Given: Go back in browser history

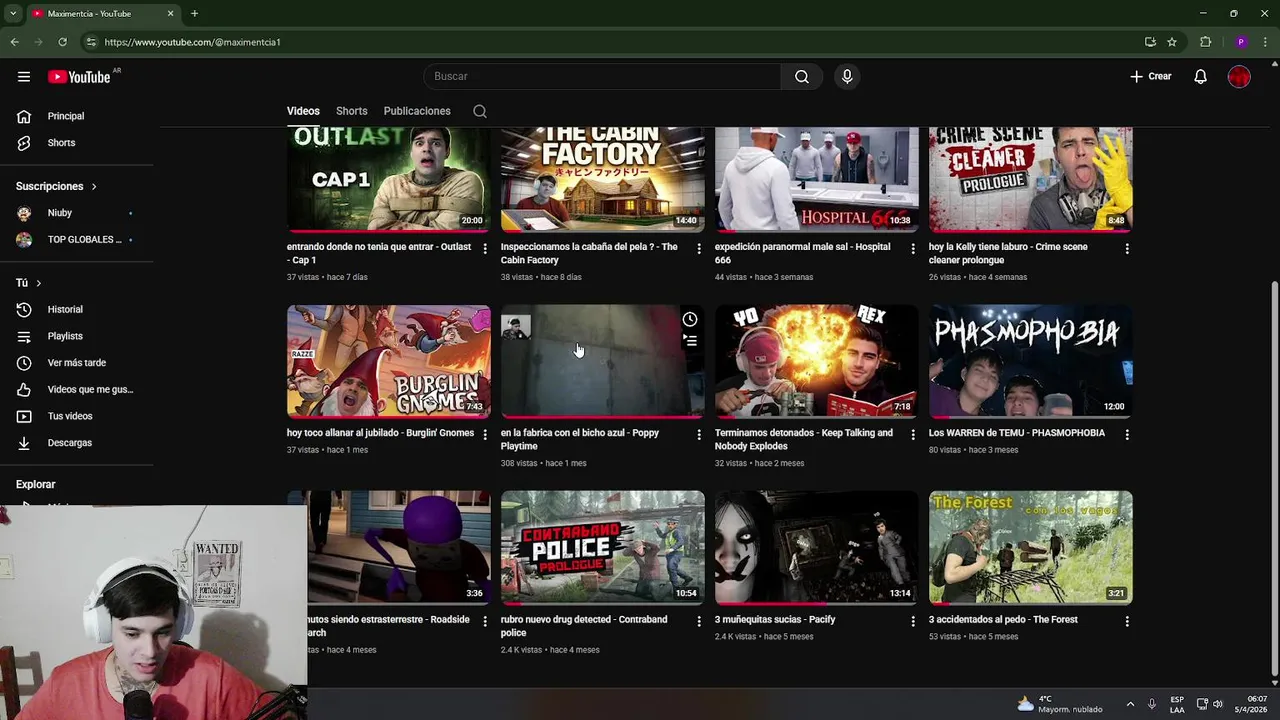Looking at the screenshot, I should click(x=14, y=42).
